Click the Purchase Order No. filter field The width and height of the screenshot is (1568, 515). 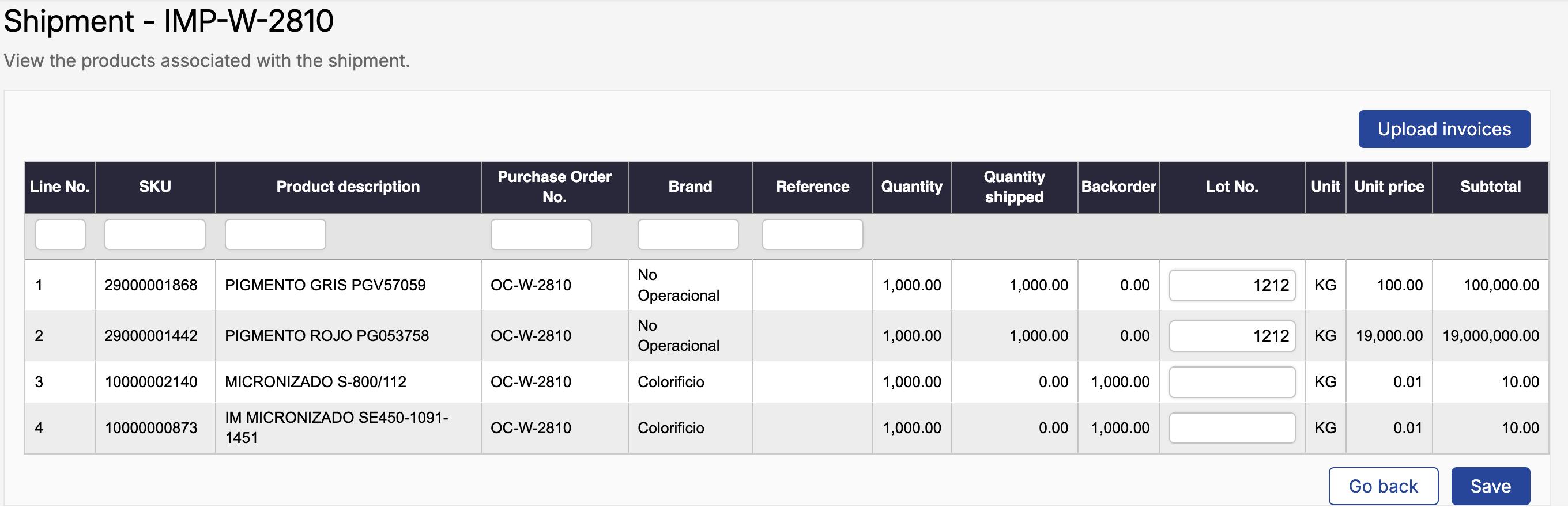point(541,234)
